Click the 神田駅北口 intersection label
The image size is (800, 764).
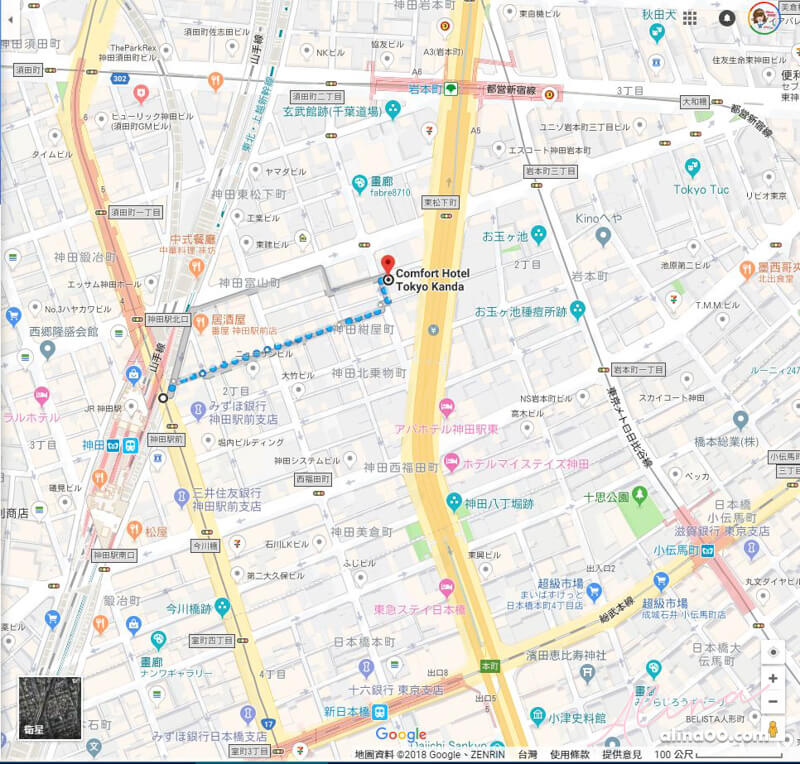pyautogui.click(x=168, y=319)
